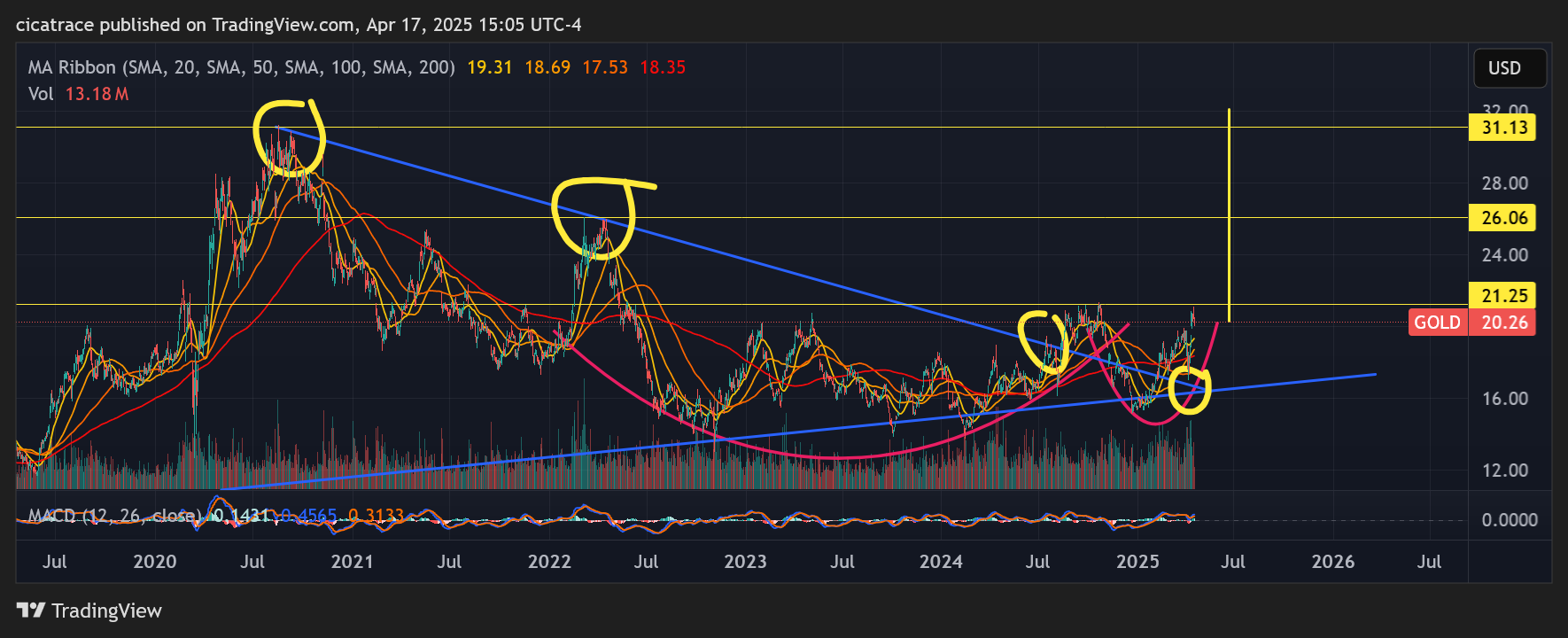The height and width of the screenshot is (638, 1568).
Task: Click the 2020 time axis label
Action: coord(155,562)
